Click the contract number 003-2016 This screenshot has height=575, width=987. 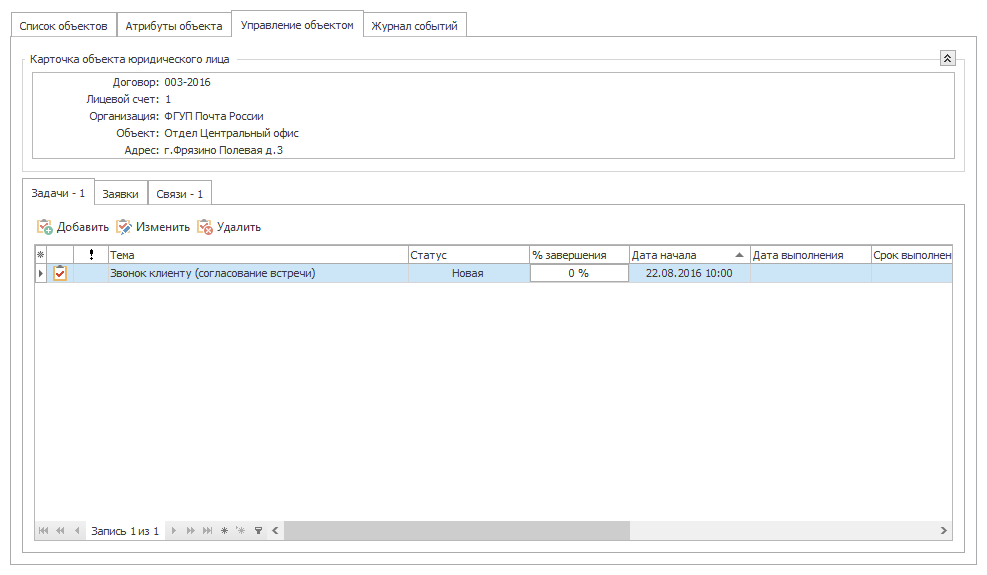click(x=188, y=82)
